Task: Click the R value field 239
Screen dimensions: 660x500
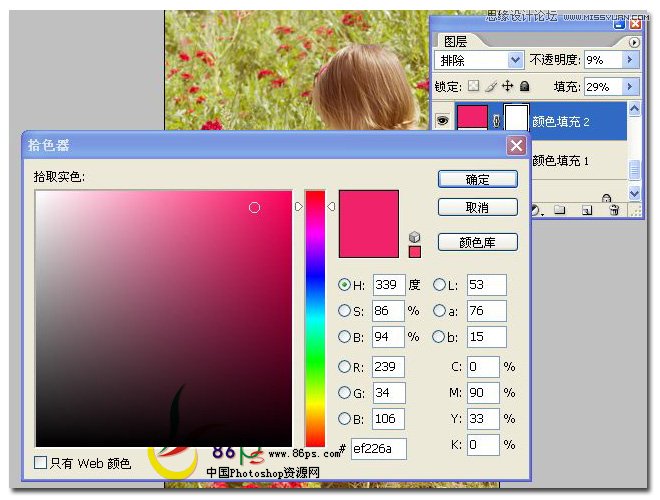Action: [x=388, y=367]
